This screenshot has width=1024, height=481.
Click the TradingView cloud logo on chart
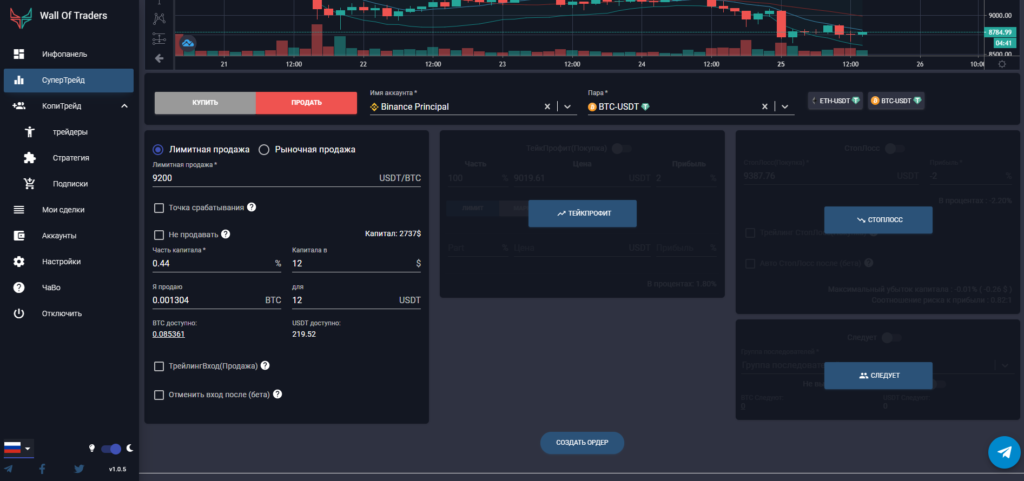pos(187,43)
